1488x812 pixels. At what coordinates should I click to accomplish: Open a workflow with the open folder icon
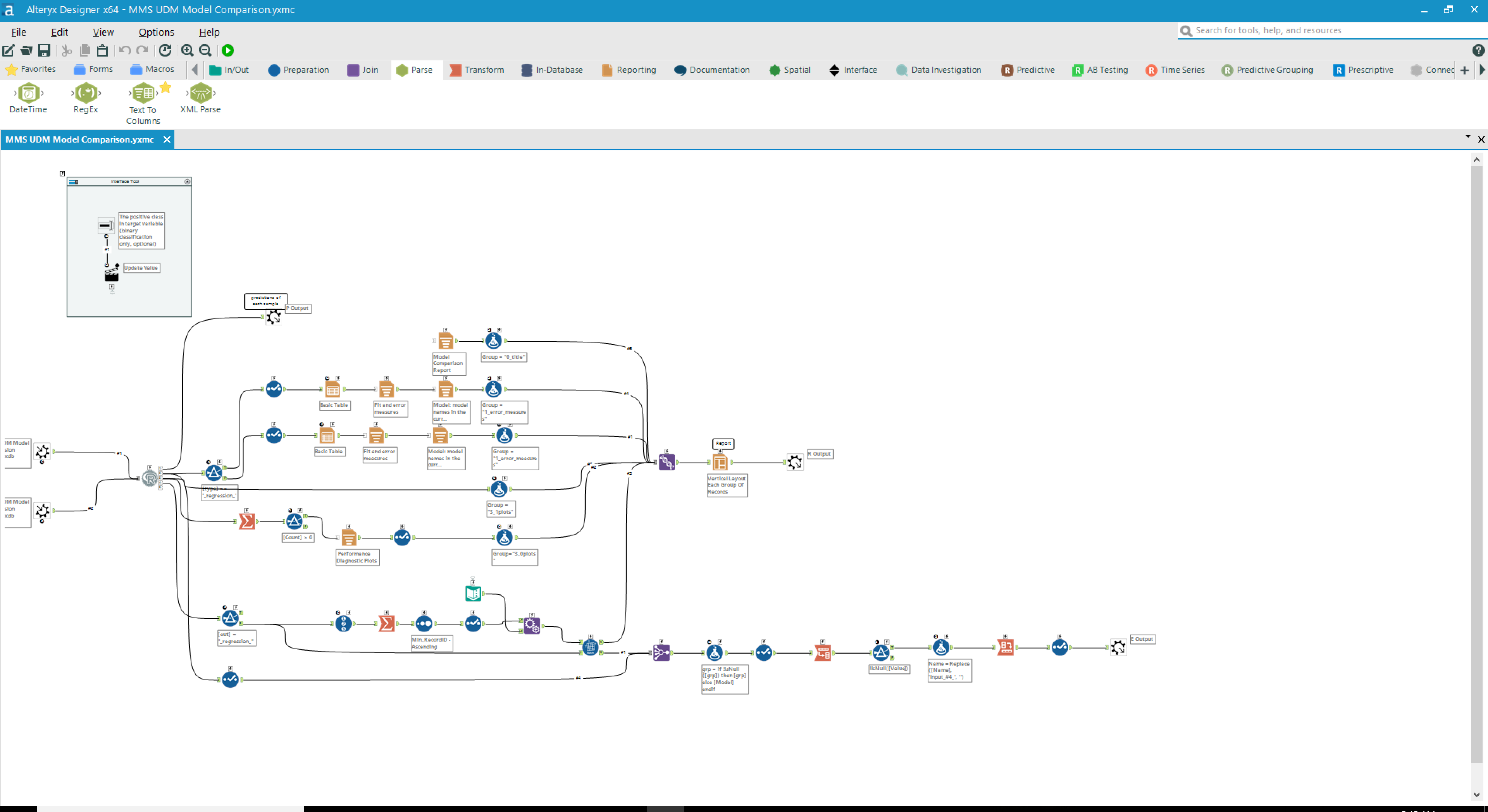pyautogui.click(x=26, y=51)
